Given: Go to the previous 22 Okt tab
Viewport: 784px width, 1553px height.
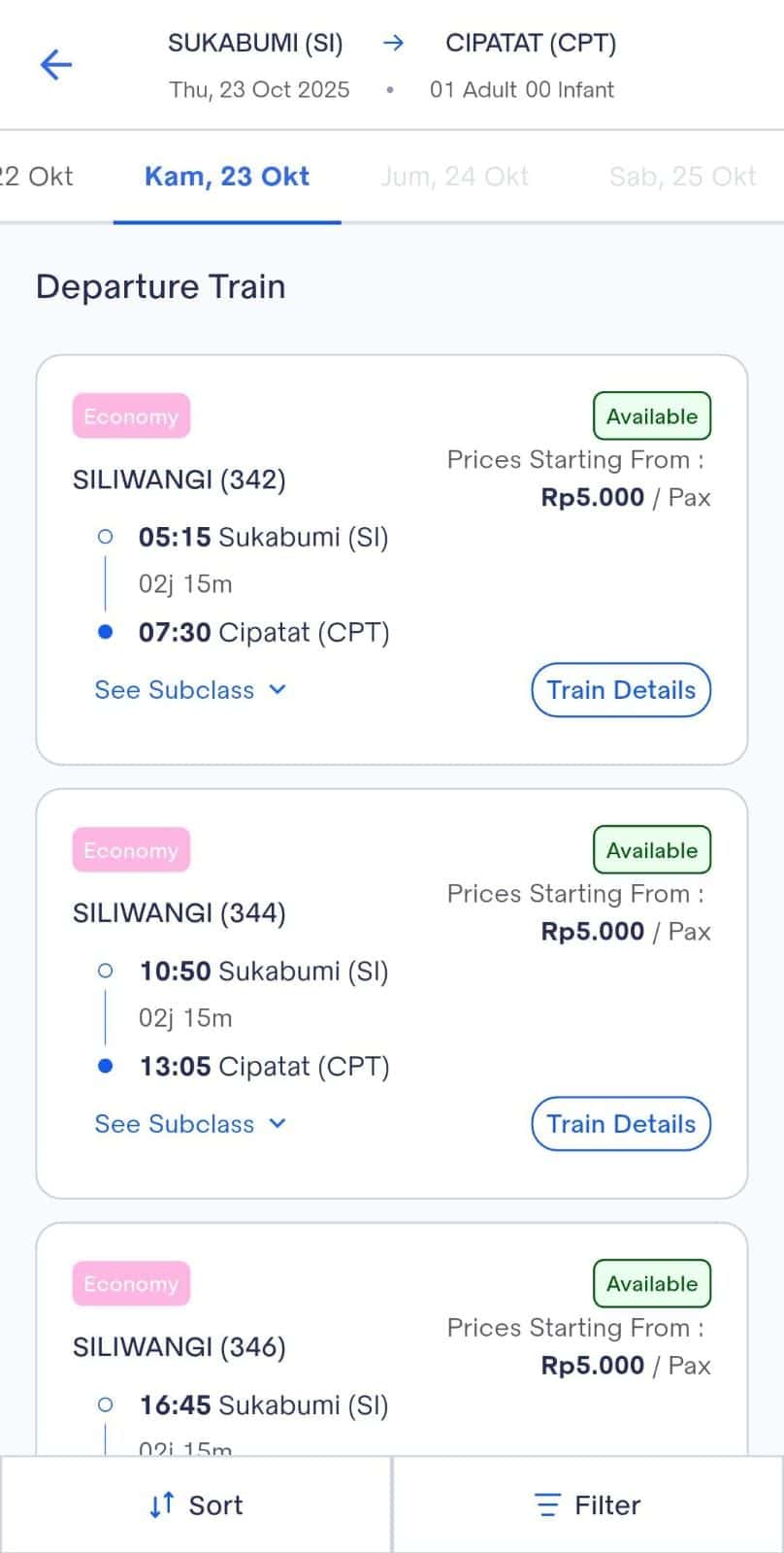Looking at the screenshot, I should (x=37, y=177).
